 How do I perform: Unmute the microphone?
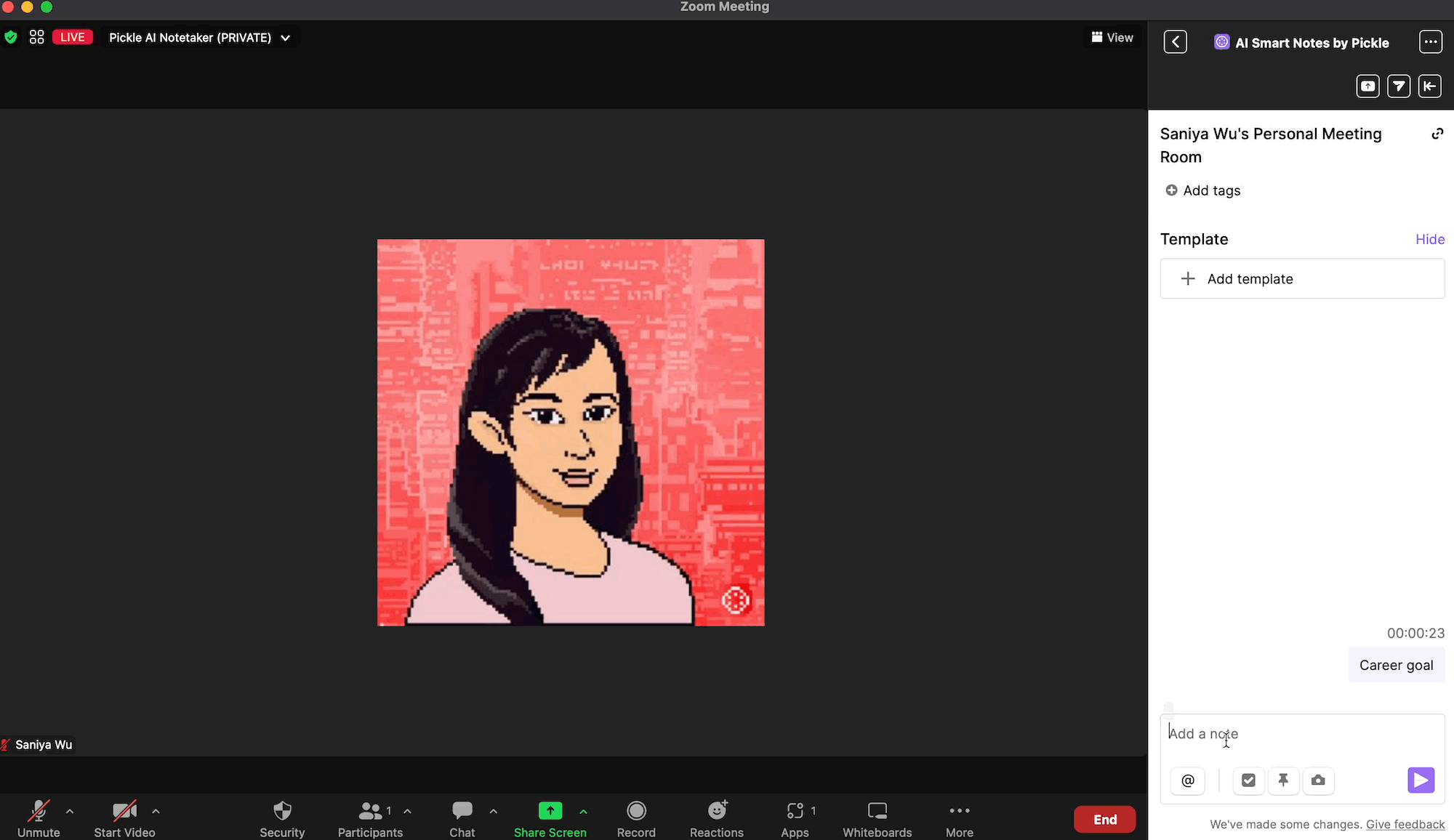pyautogui.click(x=39, y=818)
